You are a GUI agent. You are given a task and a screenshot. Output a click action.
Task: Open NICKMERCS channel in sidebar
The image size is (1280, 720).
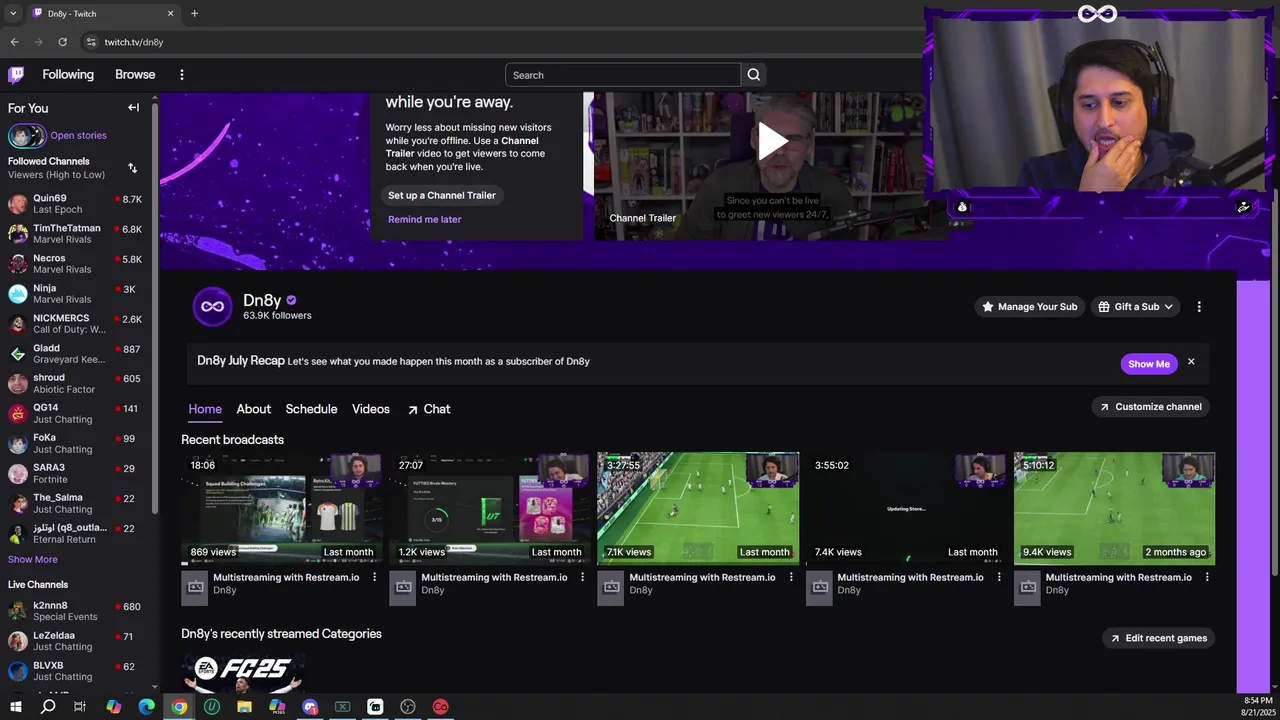(75, 324)
